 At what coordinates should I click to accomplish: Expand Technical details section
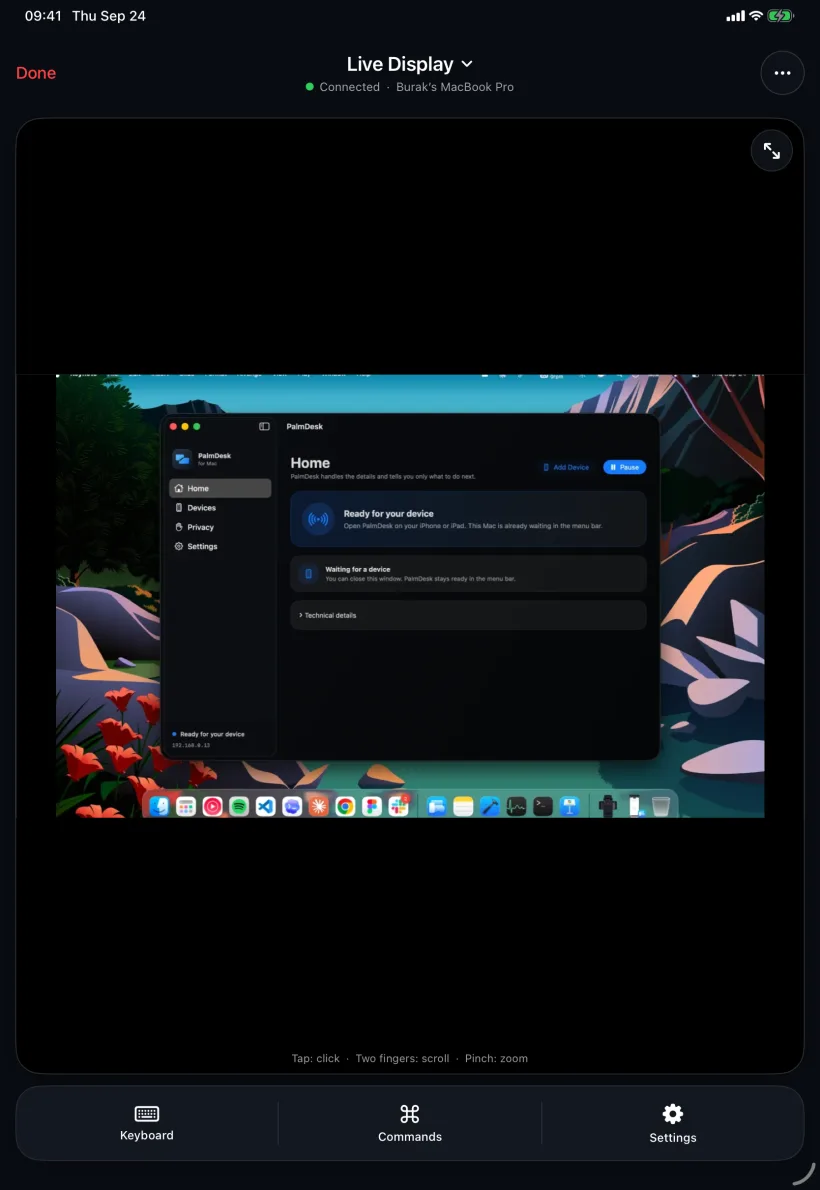tap(468, 615)
